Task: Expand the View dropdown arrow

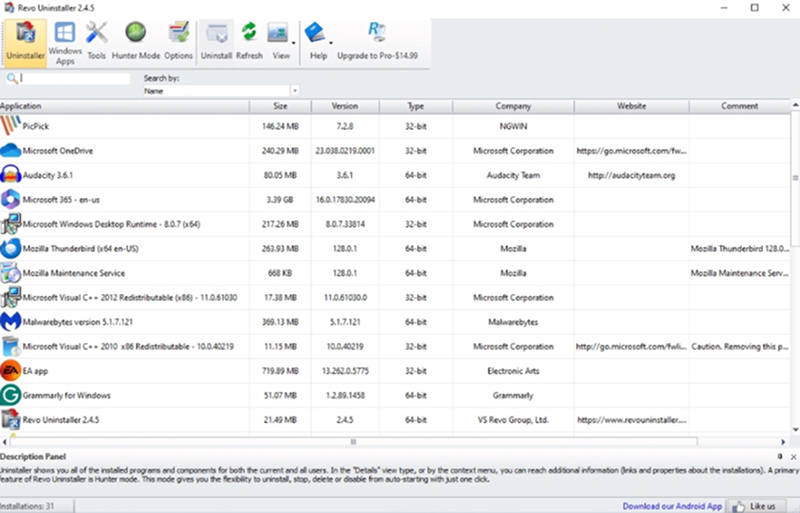Action: 293,43
